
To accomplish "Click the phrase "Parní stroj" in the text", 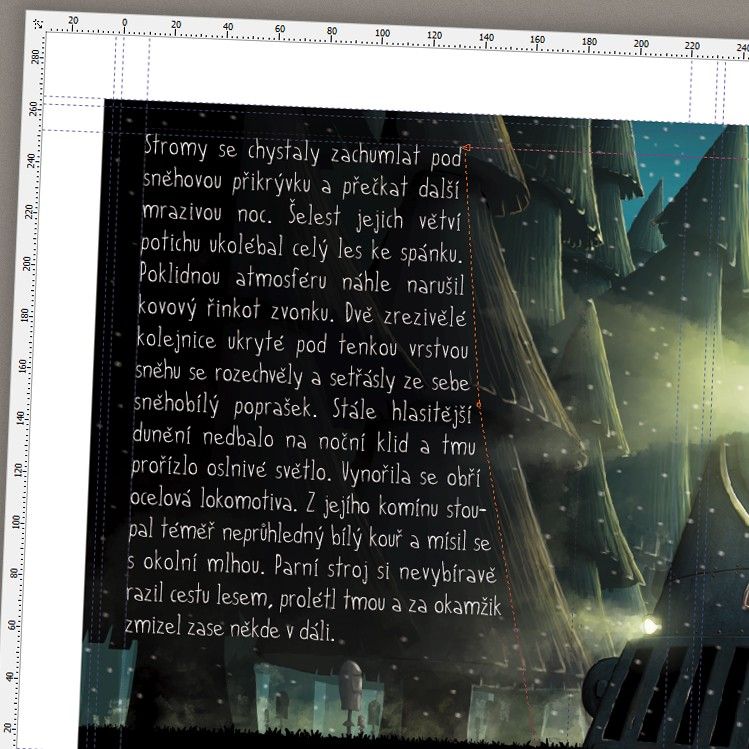I will coord(321,568).
